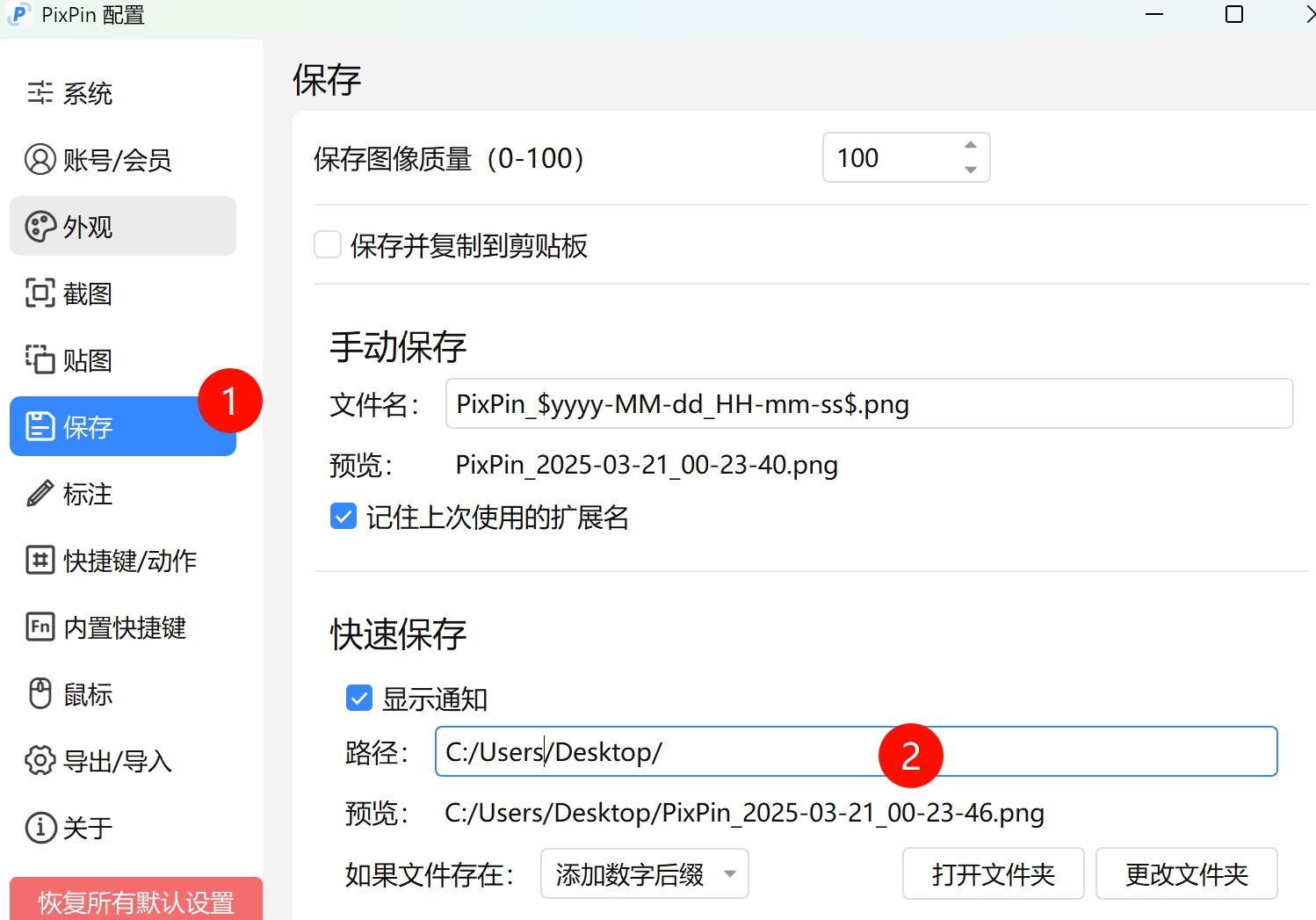Click the manual save 文件名 input field

[x=868, y=404]
